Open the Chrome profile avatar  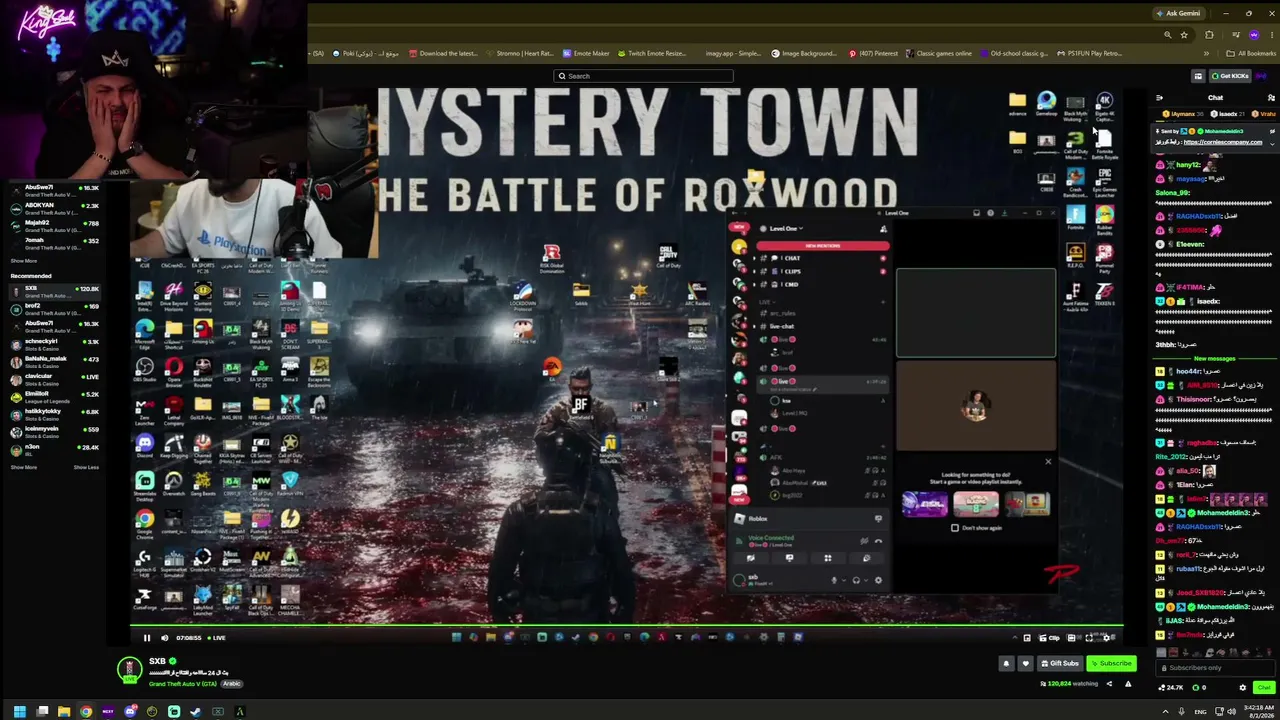(1254, 35)
